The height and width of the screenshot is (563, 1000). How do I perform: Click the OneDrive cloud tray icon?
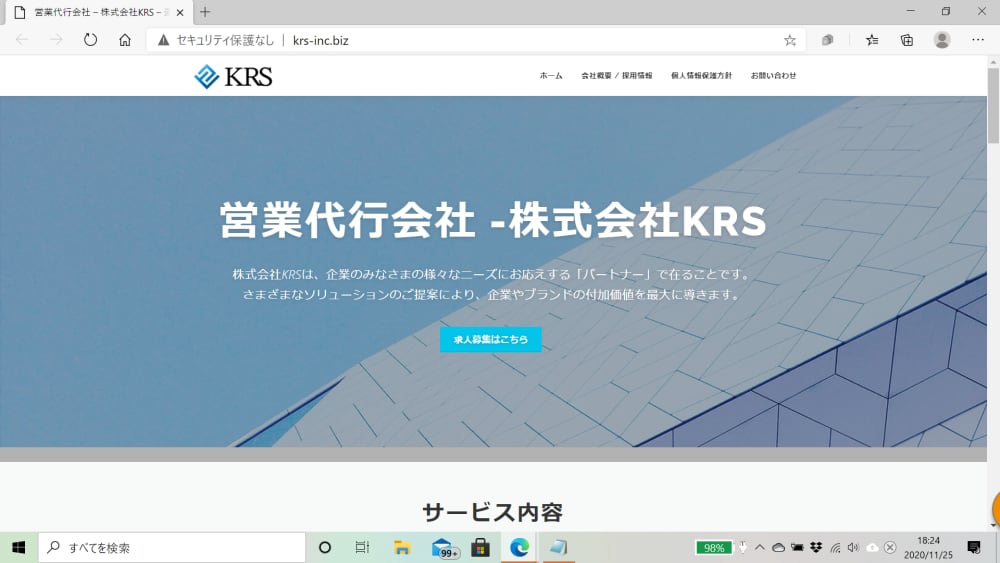(x=778, y=547)
